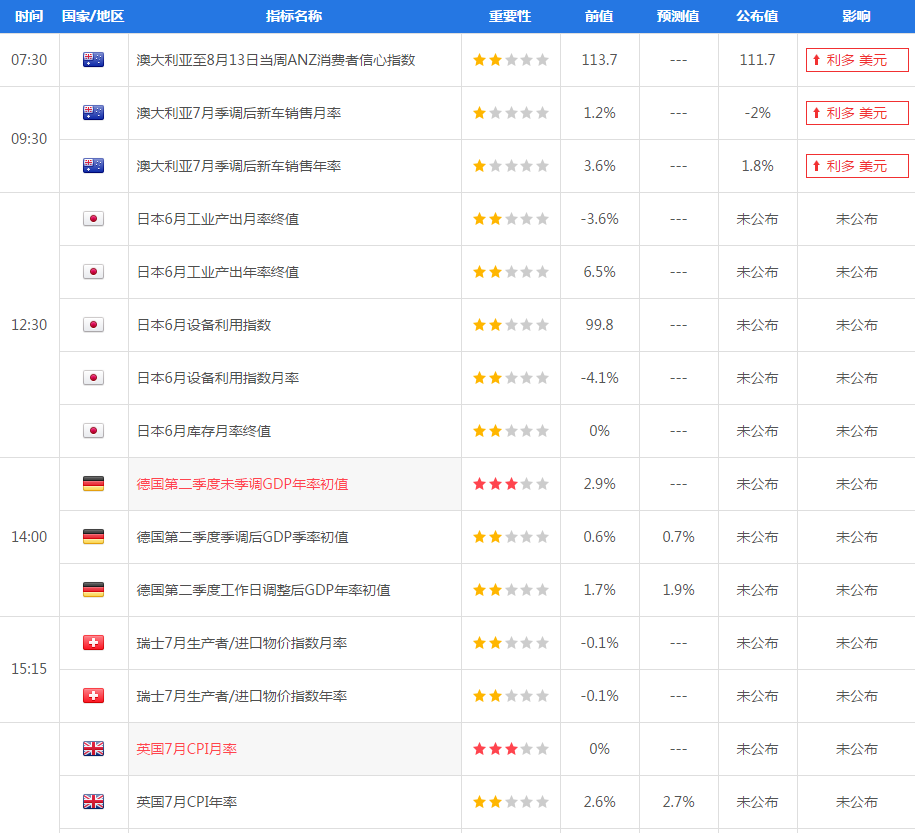Click star rating for ANZ消费者信心指数 row

(511, 60)
